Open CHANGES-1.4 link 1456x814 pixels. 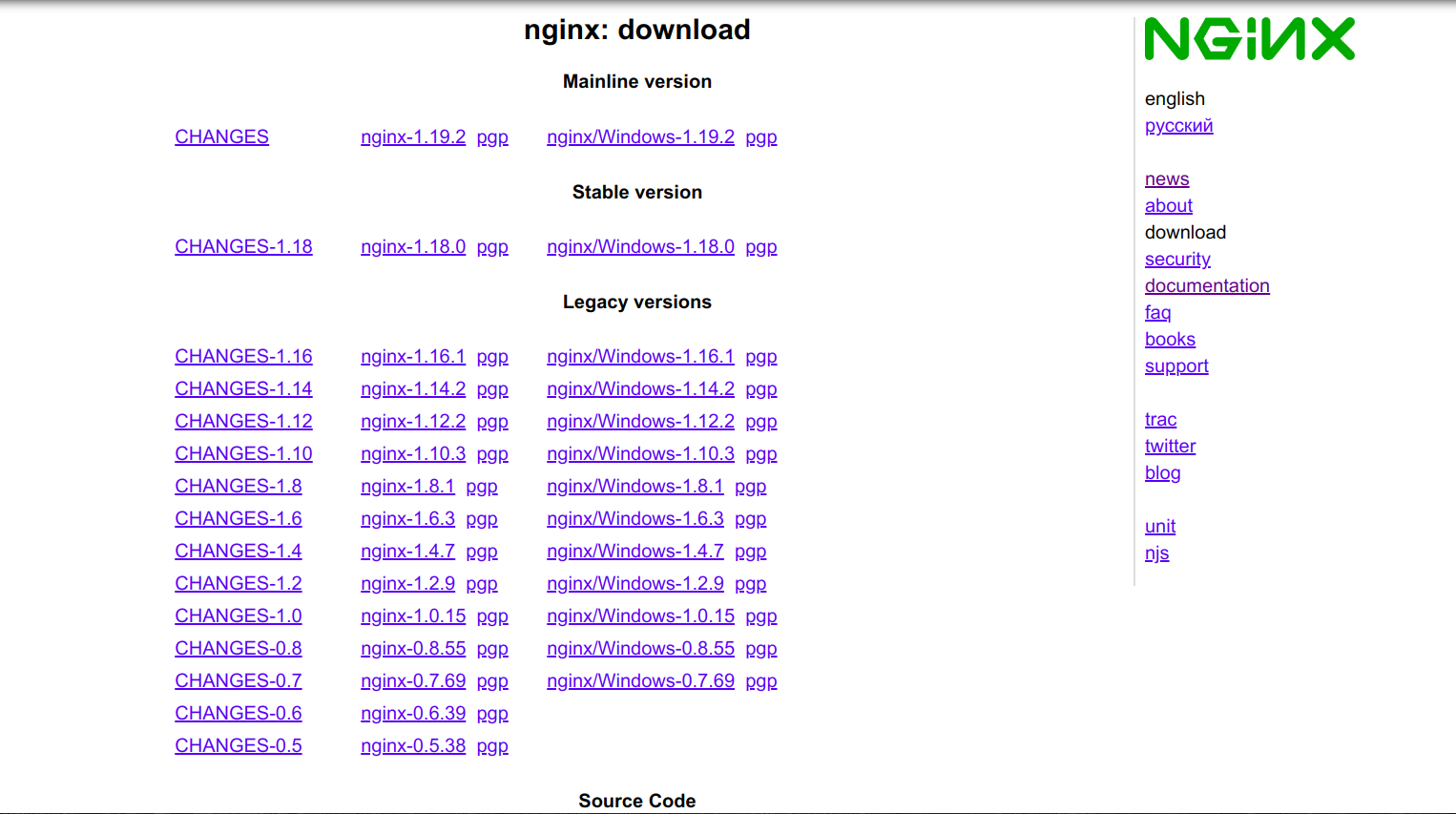pyautogui.click(x=238, y=551)
